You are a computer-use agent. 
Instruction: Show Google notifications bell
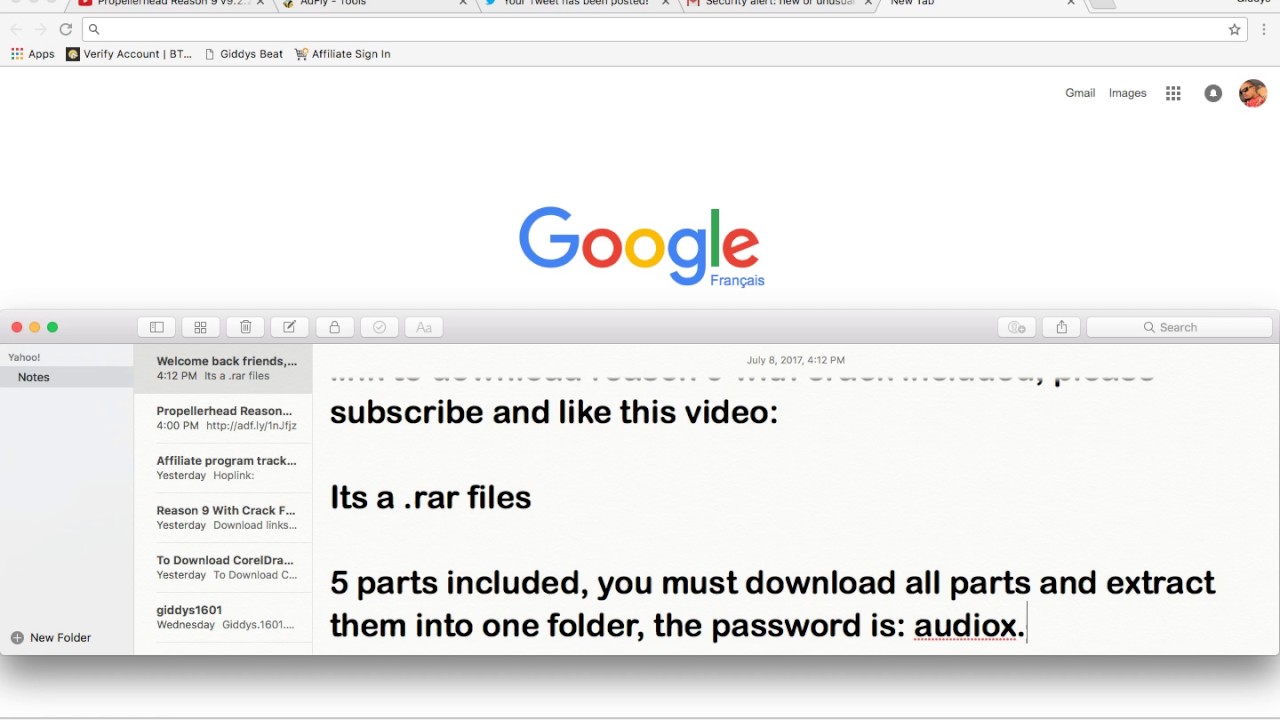(1213, 93)
